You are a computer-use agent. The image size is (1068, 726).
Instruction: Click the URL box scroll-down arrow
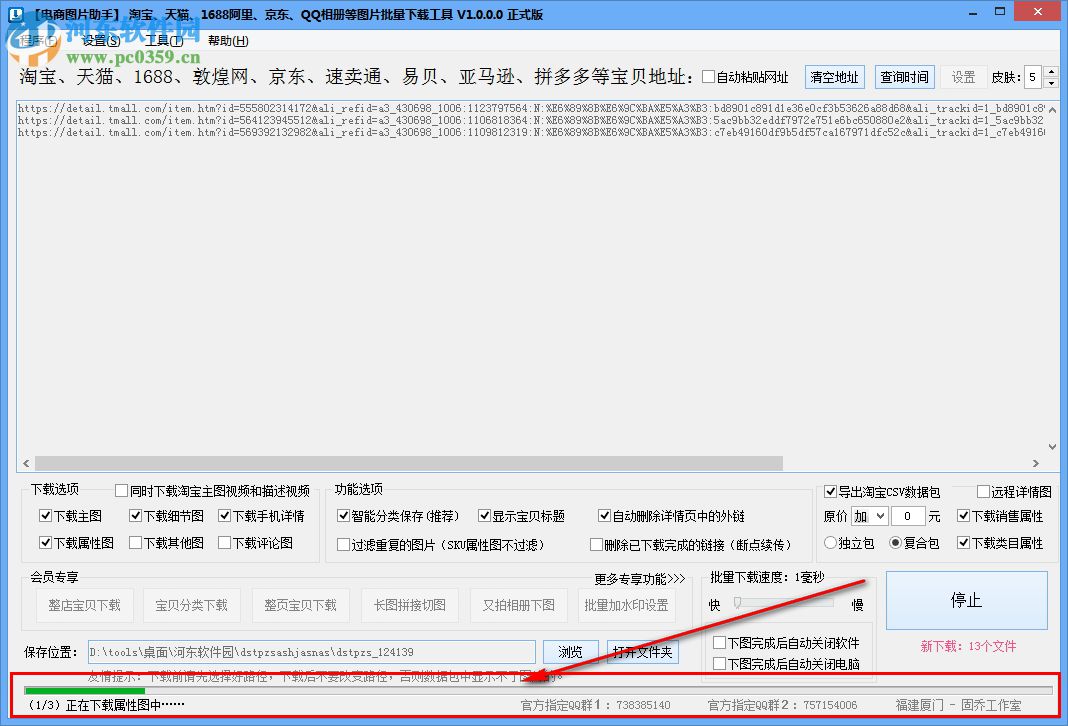1052,447
